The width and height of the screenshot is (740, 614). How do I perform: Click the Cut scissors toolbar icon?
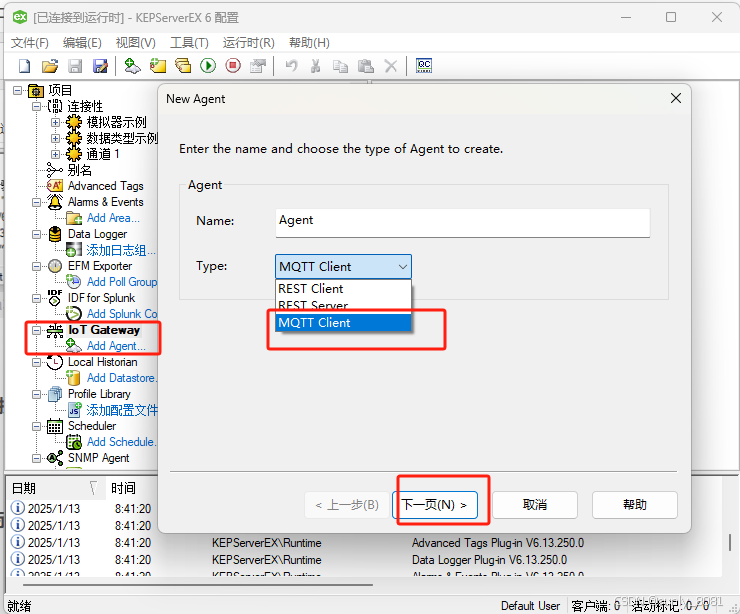point(316,66)
